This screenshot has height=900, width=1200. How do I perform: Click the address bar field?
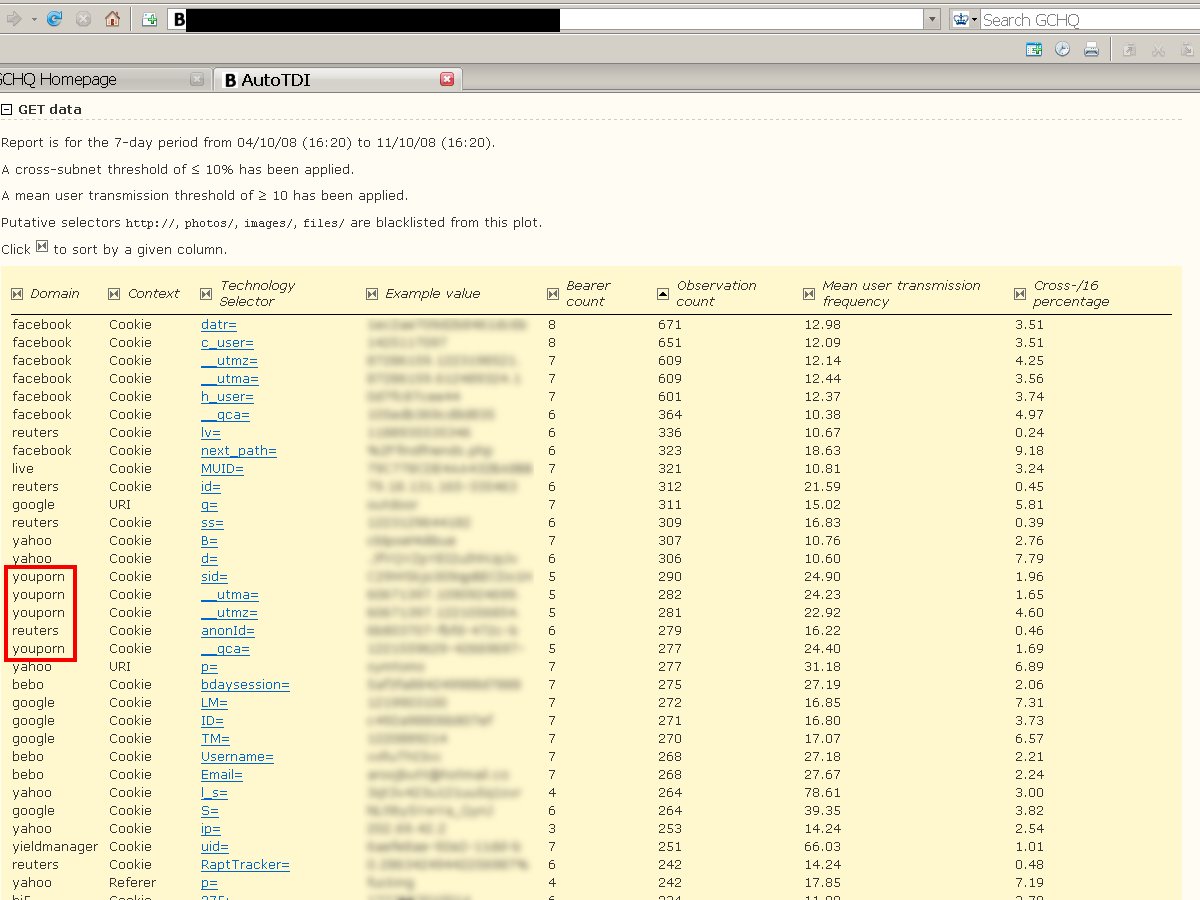(x=545, y=19)
